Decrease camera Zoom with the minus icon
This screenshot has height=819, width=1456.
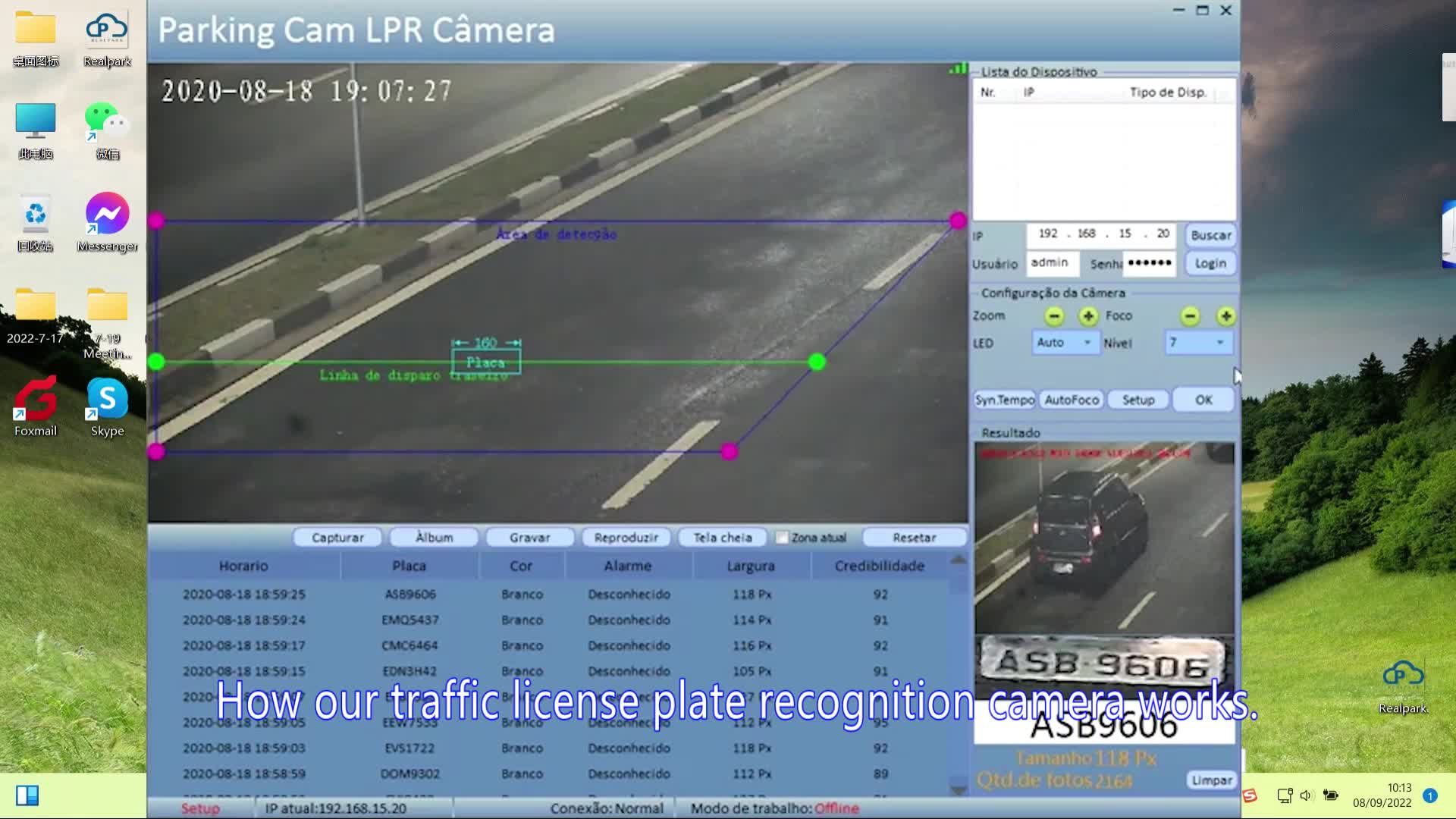click(1053, 316)
